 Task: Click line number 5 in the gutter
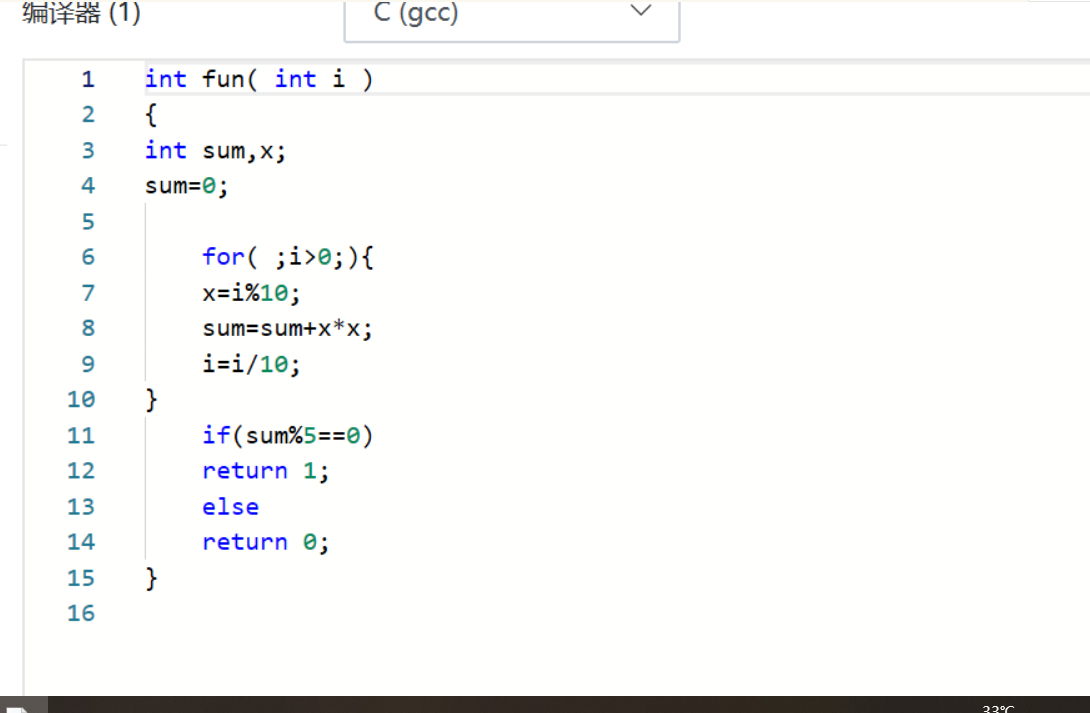pyautogui.click(x=88, y=222)
